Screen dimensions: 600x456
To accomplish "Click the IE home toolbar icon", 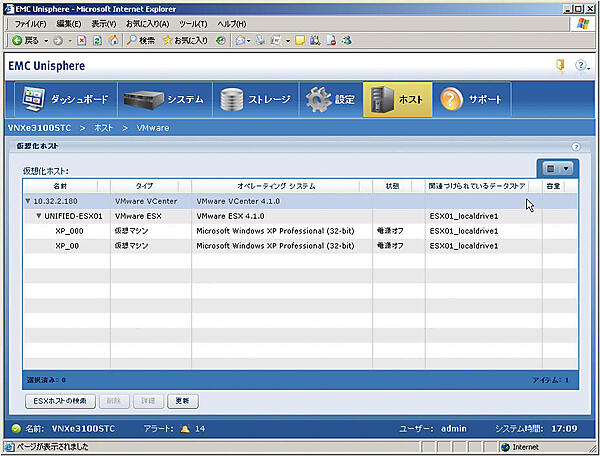I will click(x=112, y=41).
